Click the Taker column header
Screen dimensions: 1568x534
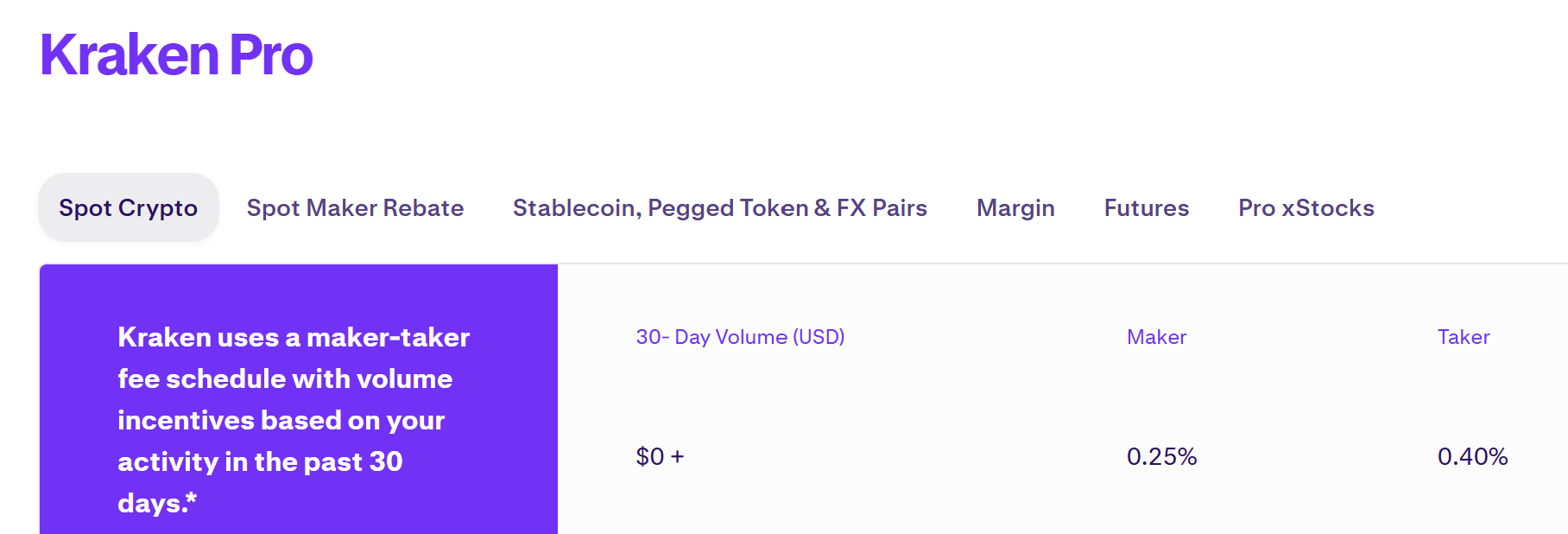click(x=1464, y=337)
